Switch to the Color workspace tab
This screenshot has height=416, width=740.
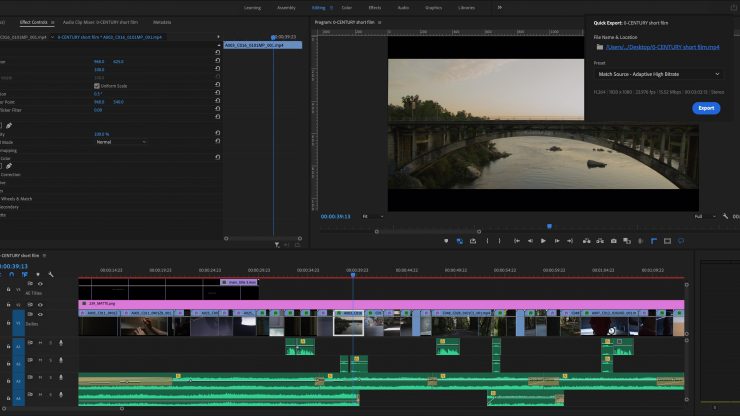click(346, 7)
